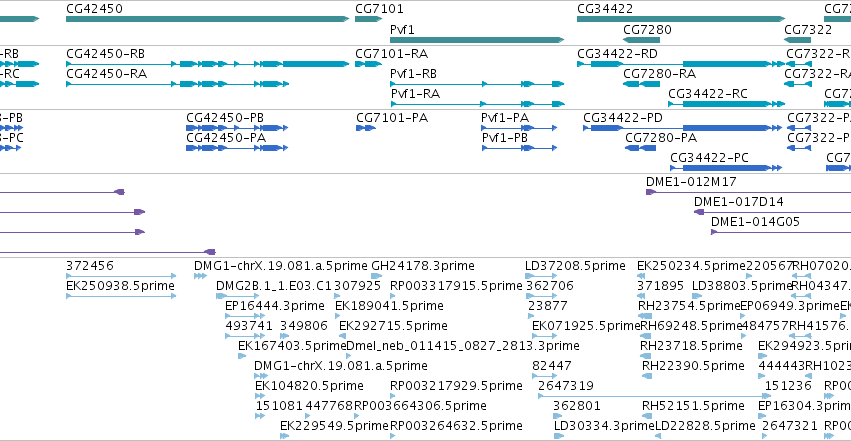Click the 372456 feature label
851x441 pixels.
90,266
